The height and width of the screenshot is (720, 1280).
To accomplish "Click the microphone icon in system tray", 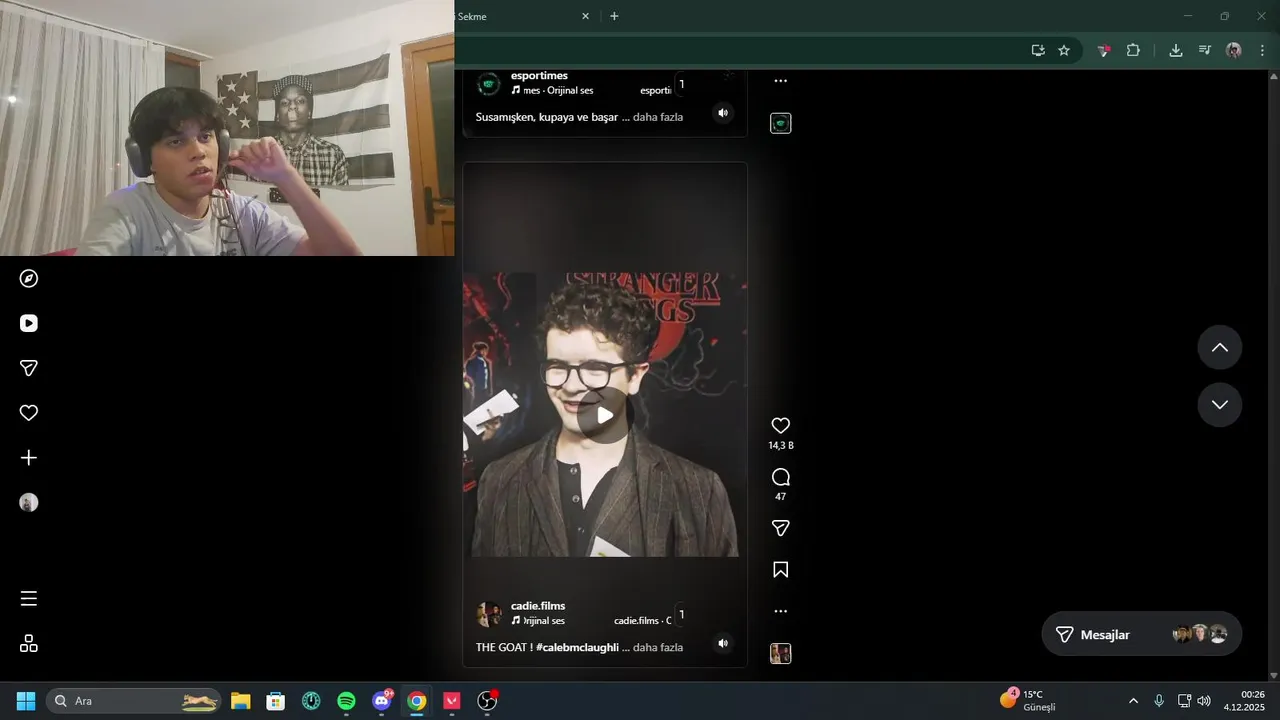I will 1159,701.
